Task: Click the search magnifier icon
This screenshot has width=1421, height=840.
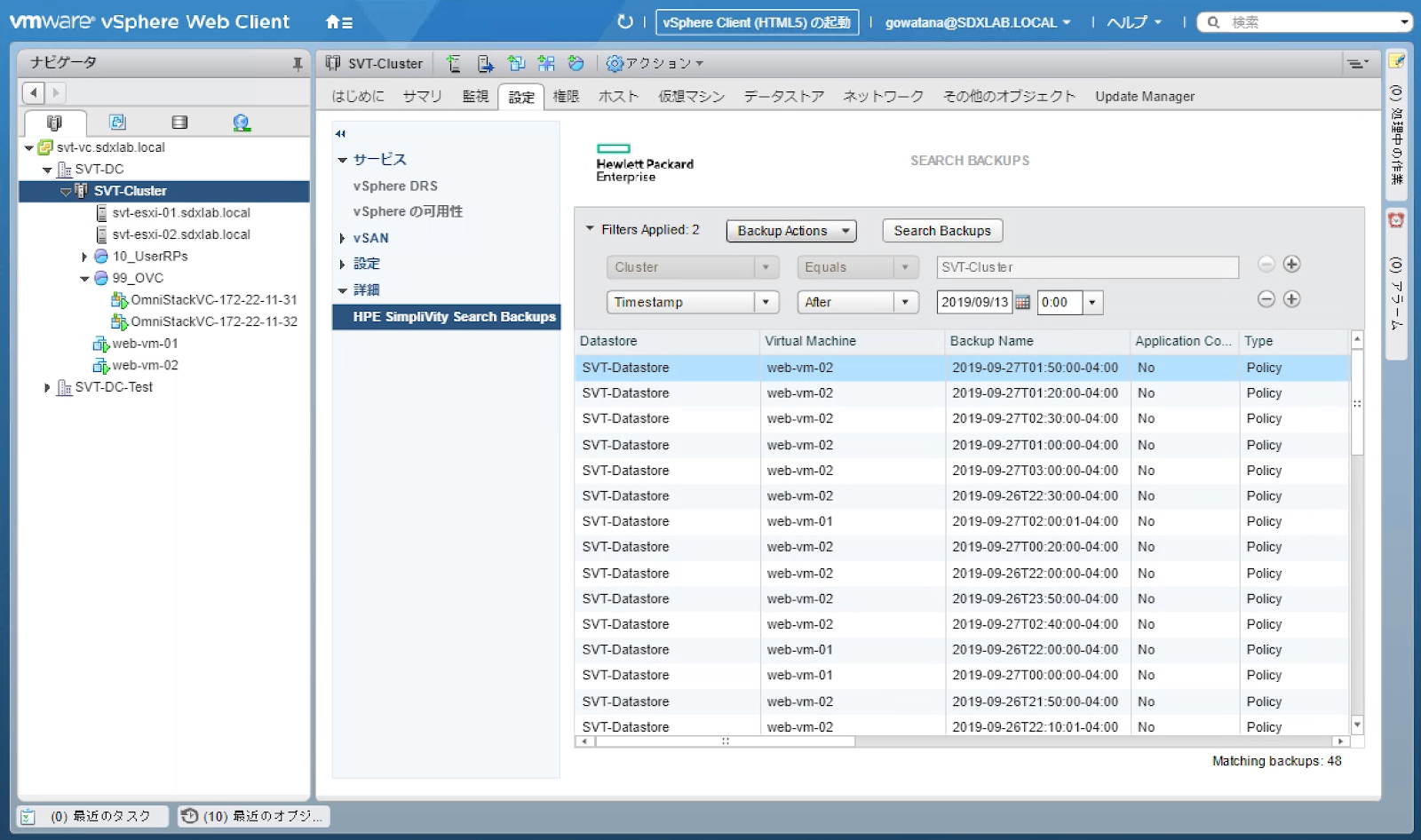Action: (x=1213, y=22)
